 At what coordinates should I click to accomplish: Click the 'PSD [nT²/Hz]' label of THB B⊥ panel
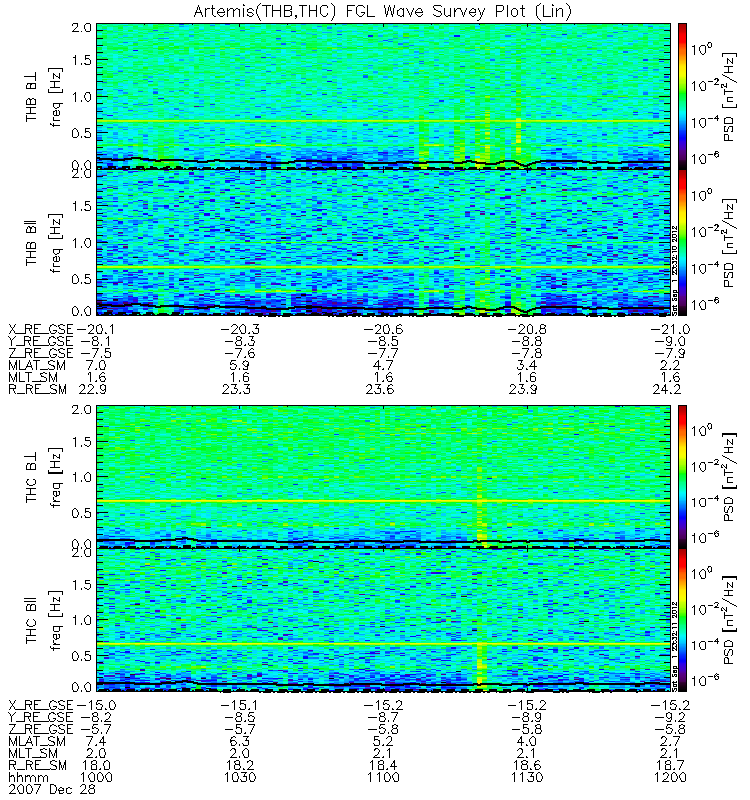pos(730,97)
